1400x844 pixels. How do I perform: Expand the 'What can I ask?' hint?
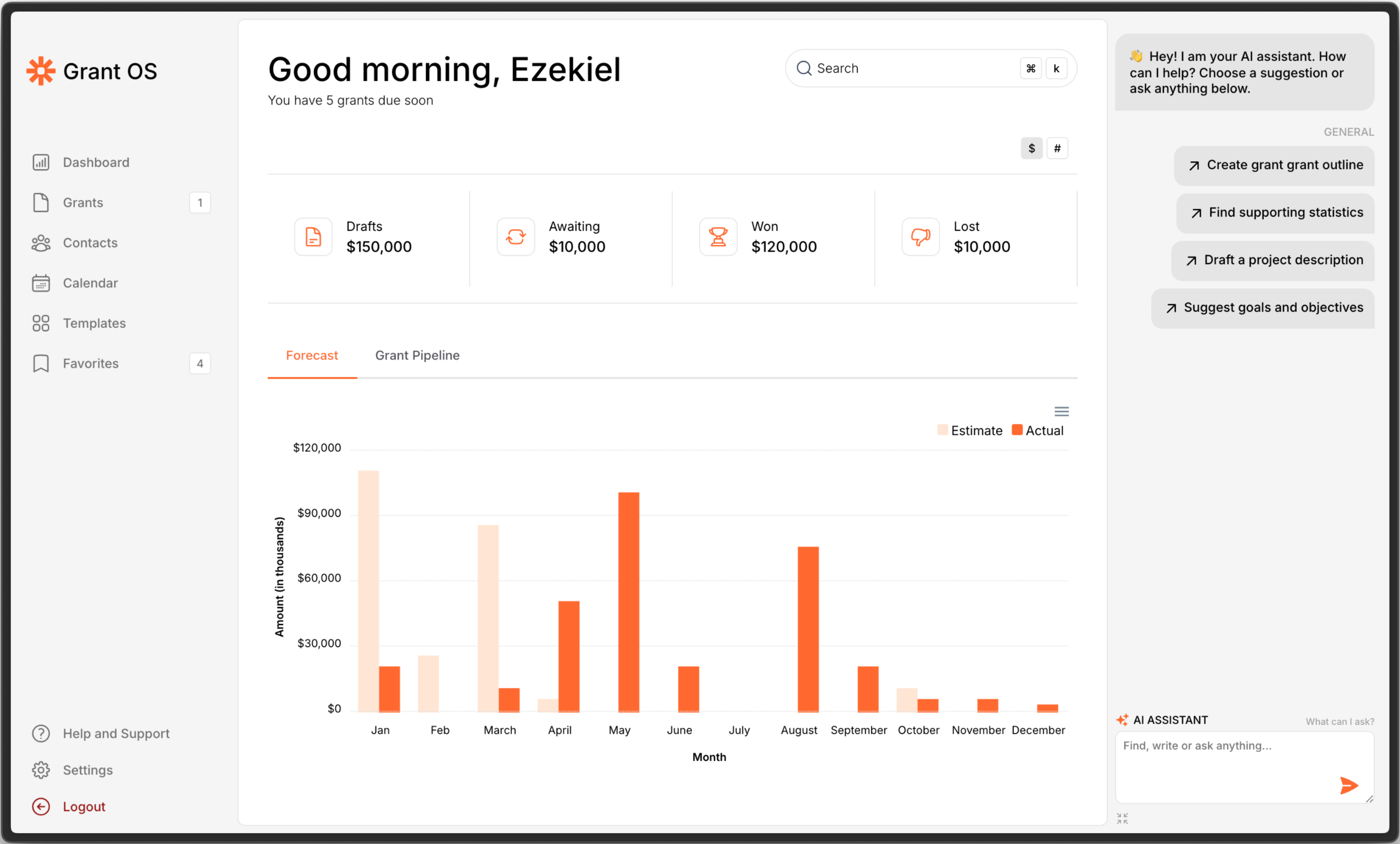1339,722
